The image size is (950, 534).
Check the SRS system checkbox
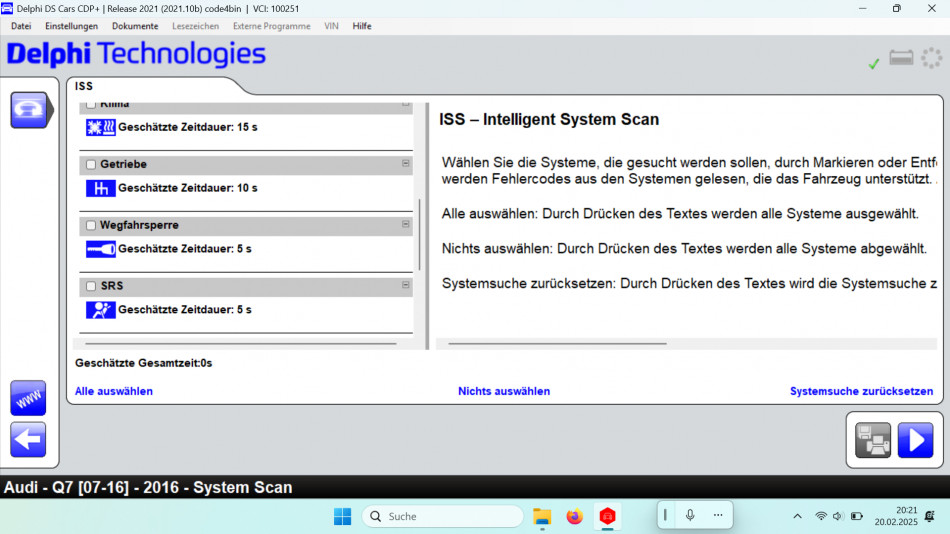(x=91, y=287)
